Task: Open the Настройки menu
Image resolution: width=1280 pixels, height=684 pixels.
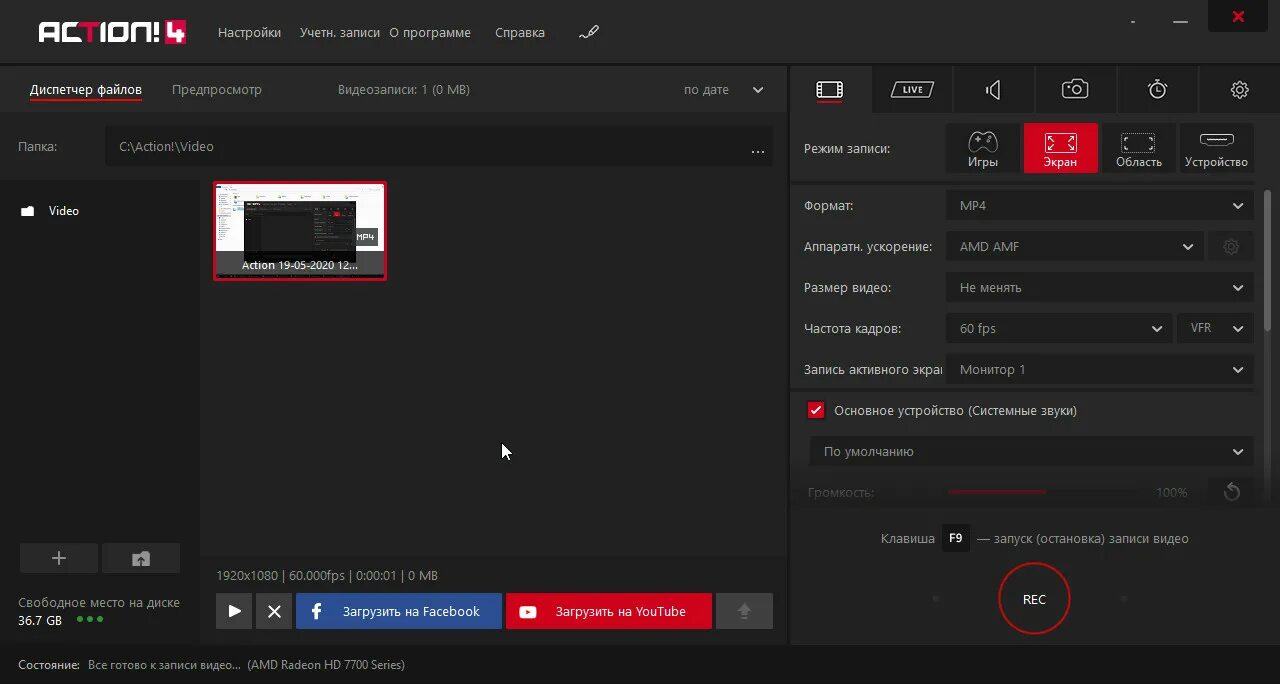Action: [x=249, y=32]
